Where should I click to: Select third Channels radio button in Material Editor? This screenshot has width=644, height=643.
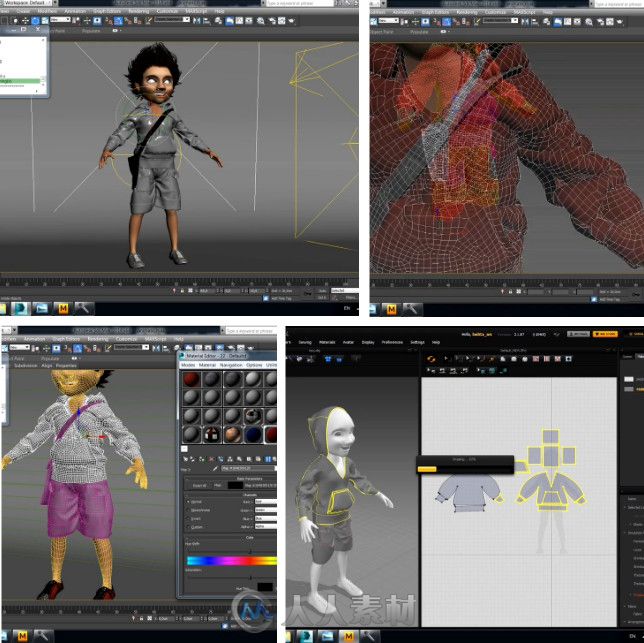tap(188, 519)
